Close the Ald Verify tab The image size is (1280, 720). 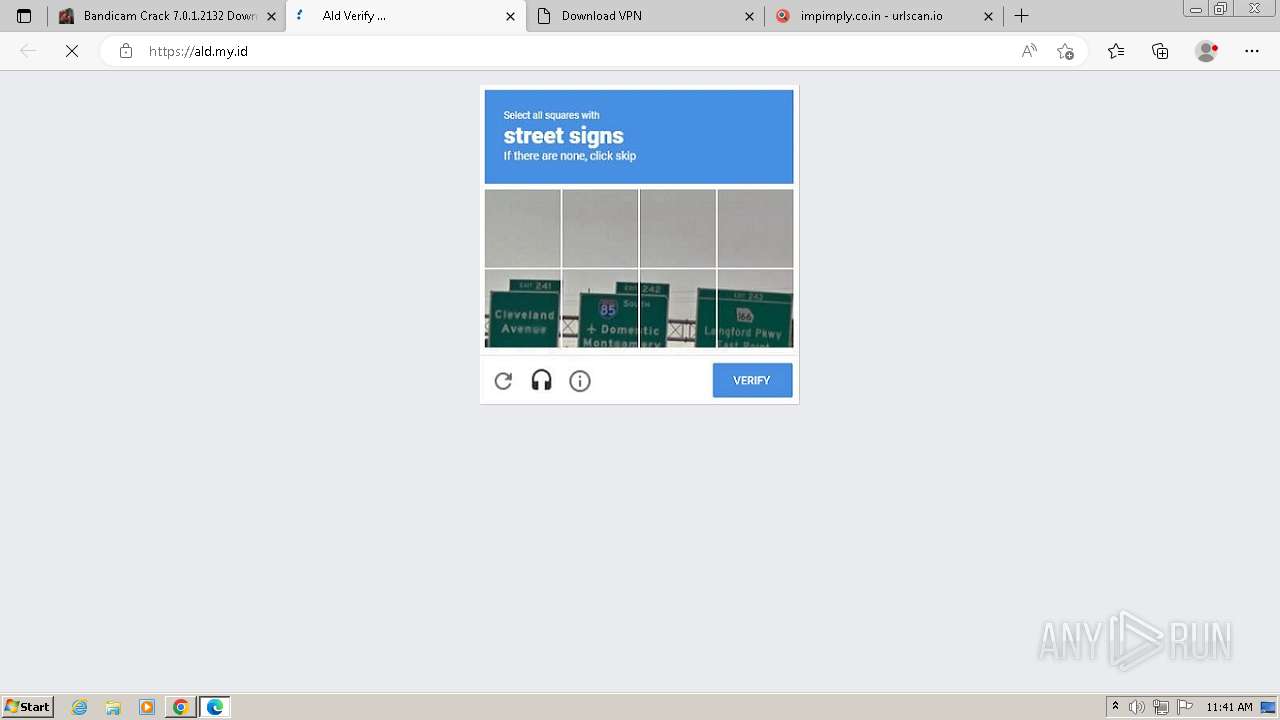510,16
